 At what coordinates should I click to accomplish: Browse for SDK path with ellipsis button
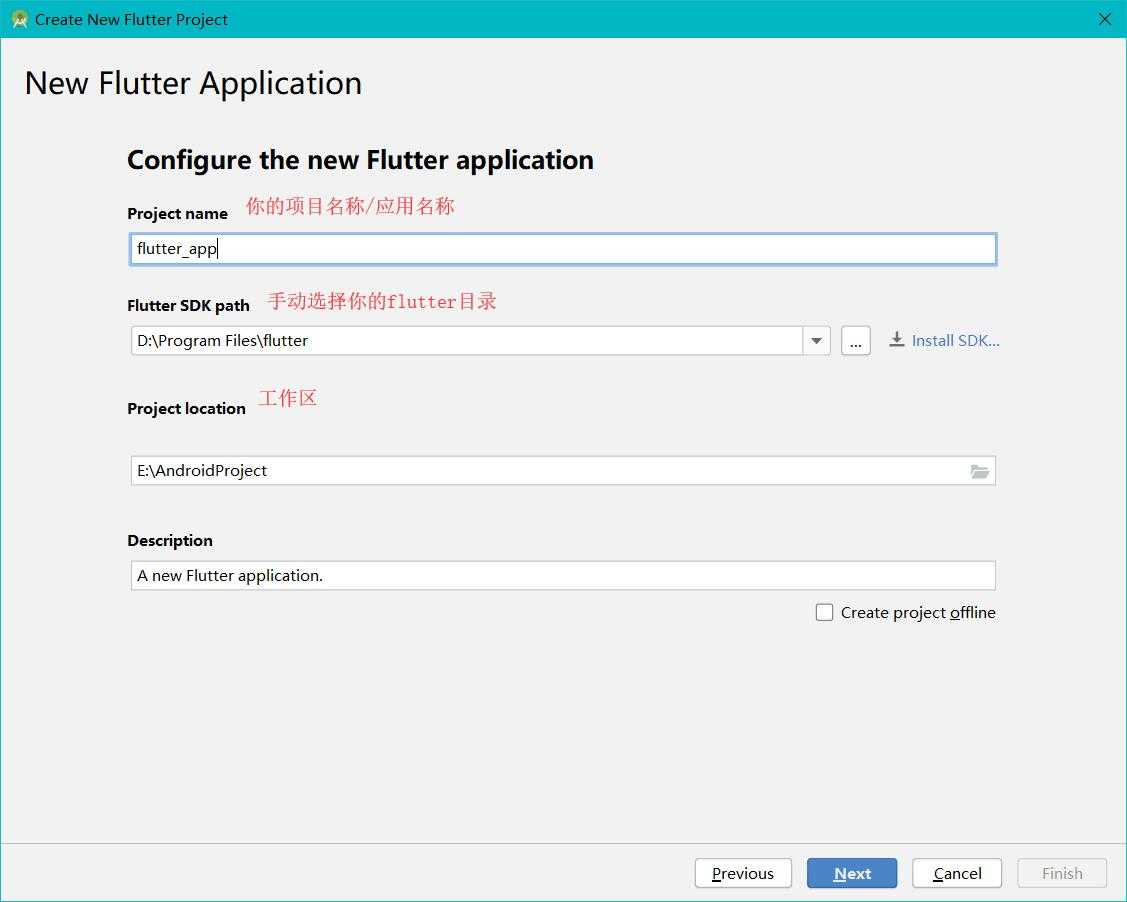(x=855, y=341)
